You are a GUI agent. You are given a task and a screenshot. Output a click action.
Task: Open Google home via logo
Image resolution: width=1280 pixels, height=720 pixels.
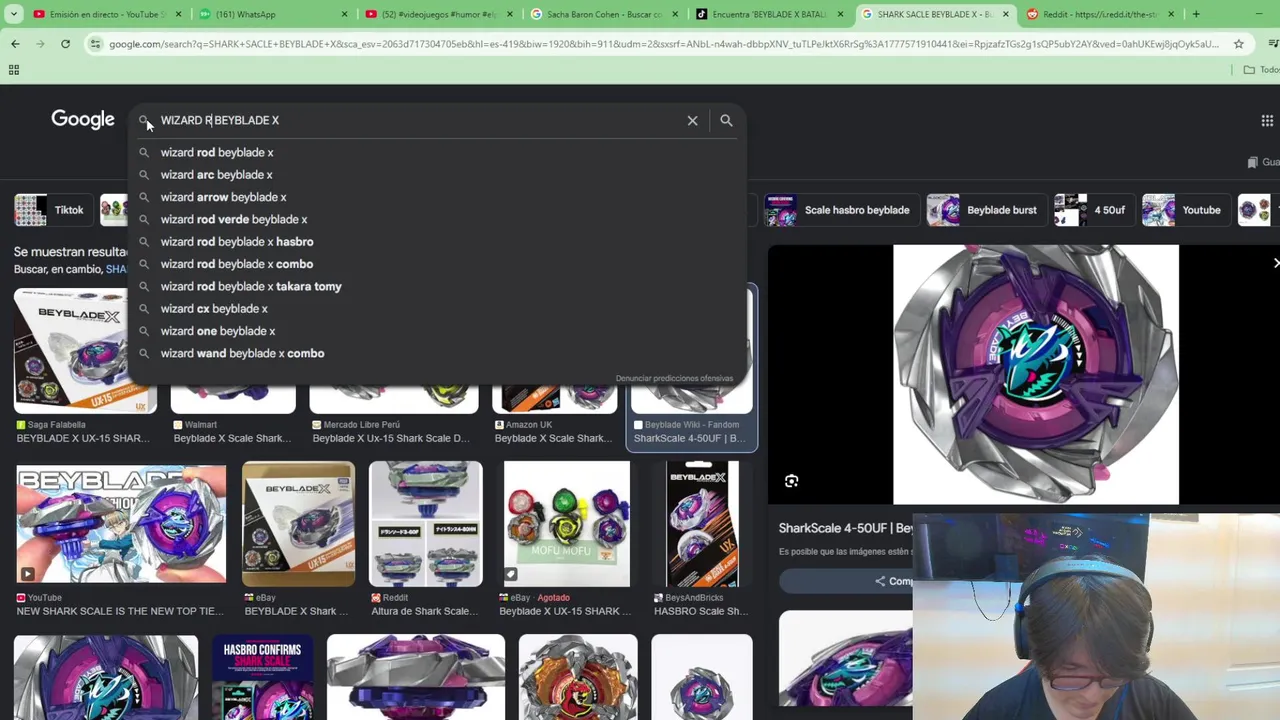(83, 120)
